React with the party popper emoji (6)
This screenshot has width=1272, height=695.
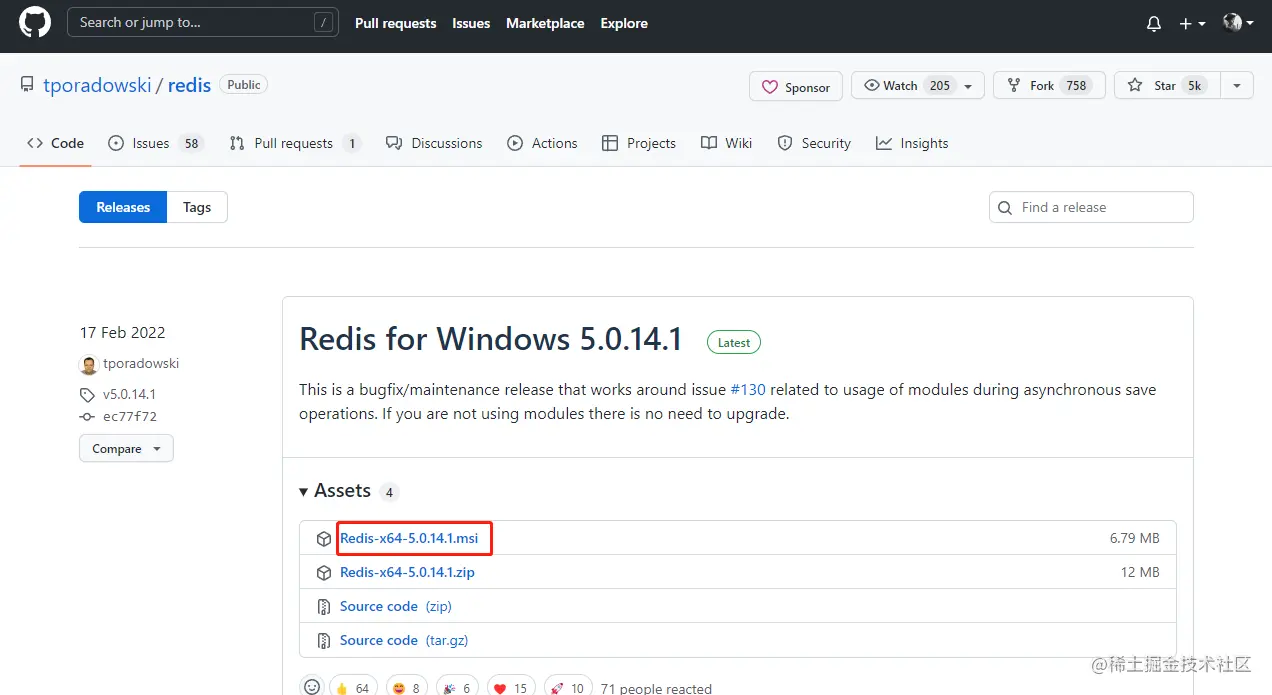458,687
